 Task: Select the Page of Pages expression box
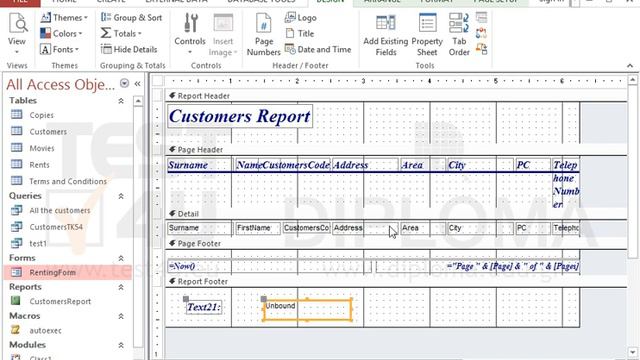click(478, 267)
